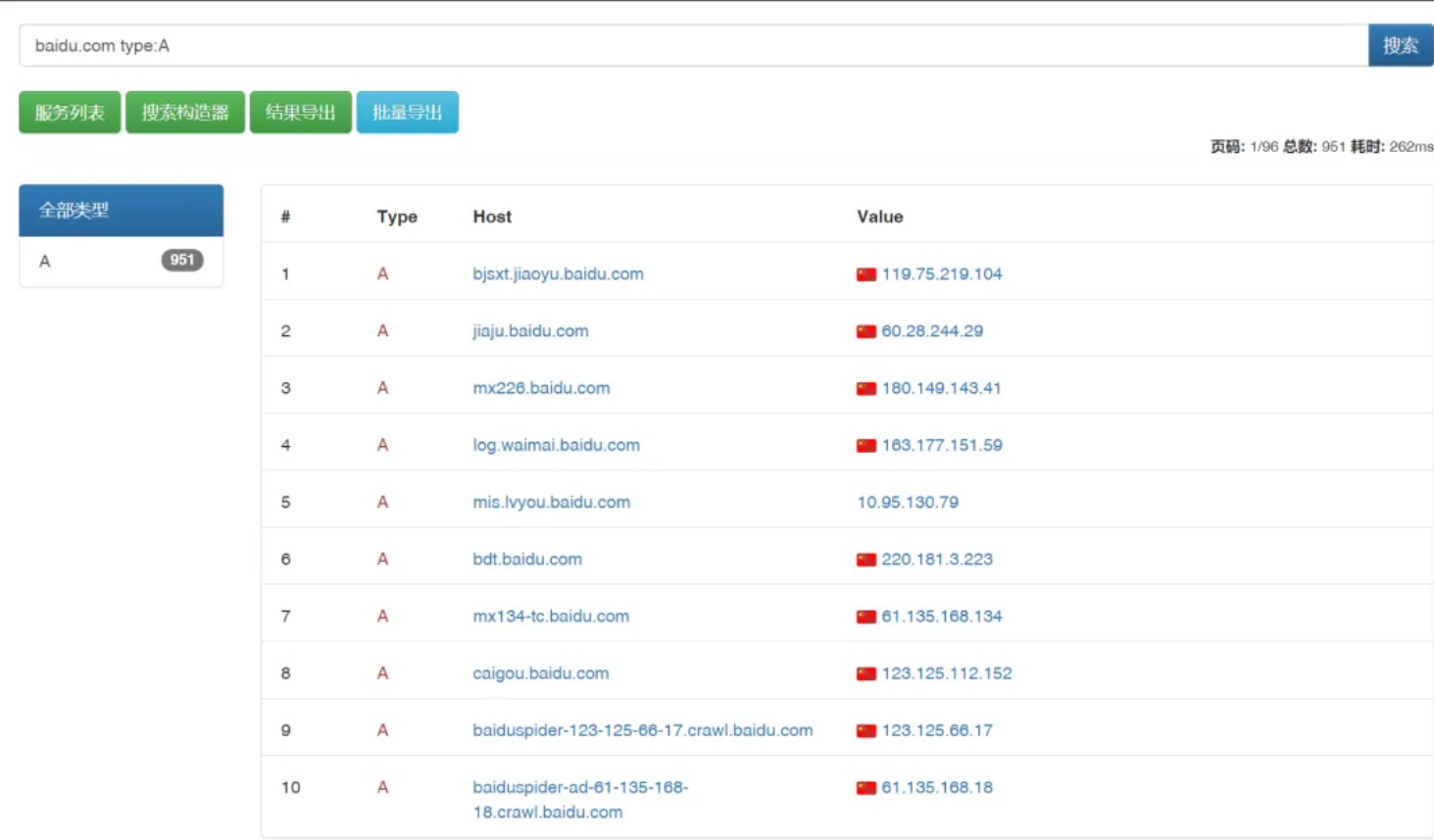Click the IP address 10.95.130.79
Image resolution: width=1434 pixels, height=840 pixels.
coord(908,502)
